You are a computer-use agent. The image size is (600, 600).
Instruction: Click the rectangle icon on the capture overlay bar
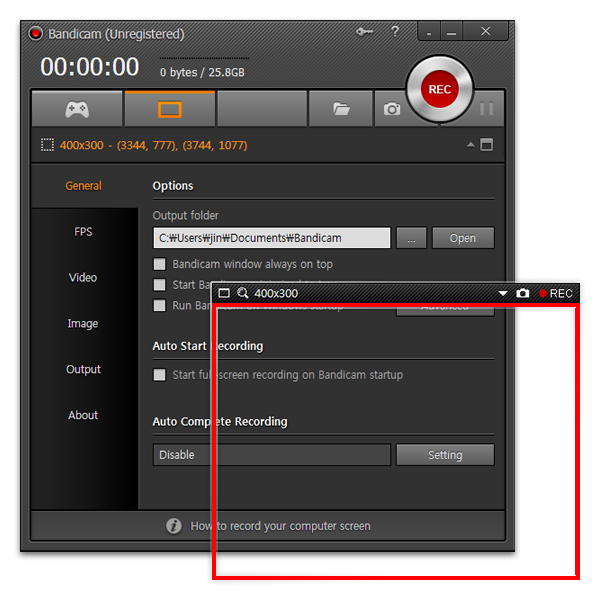[224, 293]
